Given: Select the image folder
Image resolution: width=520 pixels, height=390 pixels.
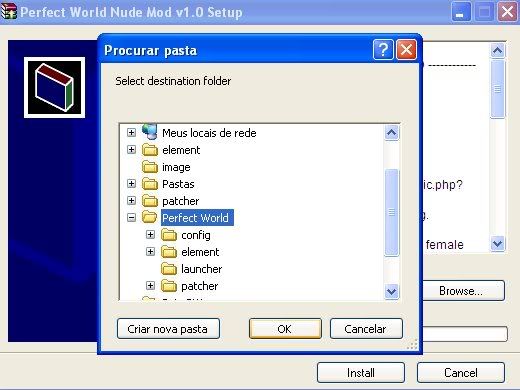Looking at the screenshot, I should click(x=176, y=167).
